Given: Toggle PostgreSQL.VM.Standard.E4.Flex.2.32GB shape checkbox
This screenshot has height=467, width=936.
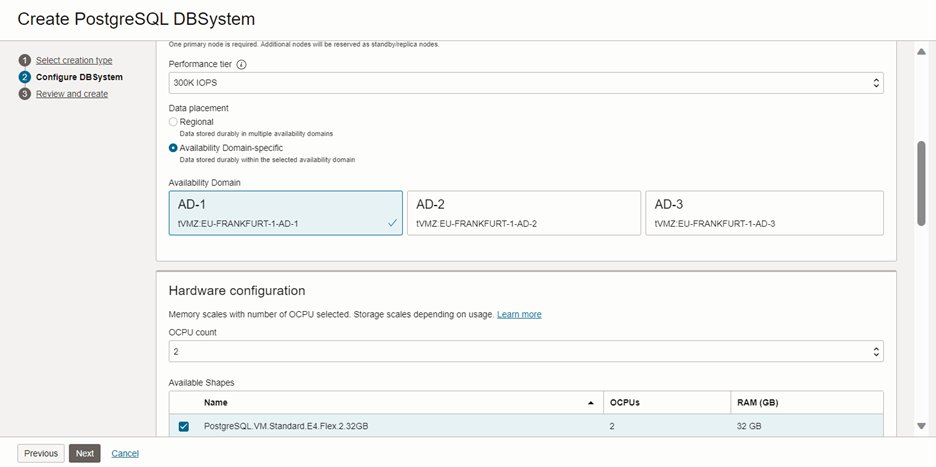Looking at the screenshot, I should coord(184,426).
